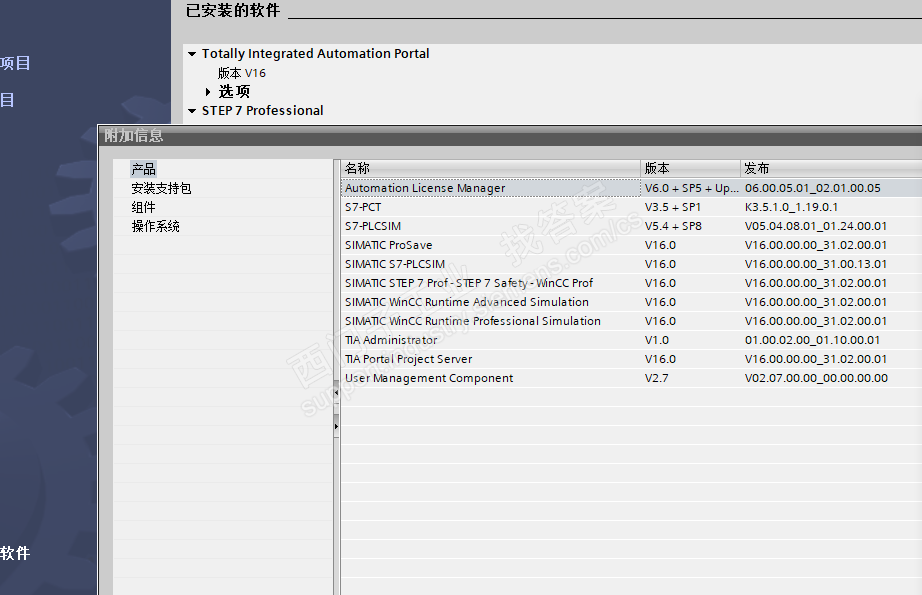
Task: Select the S7-PLCSIM row
Action: (632, 226)
